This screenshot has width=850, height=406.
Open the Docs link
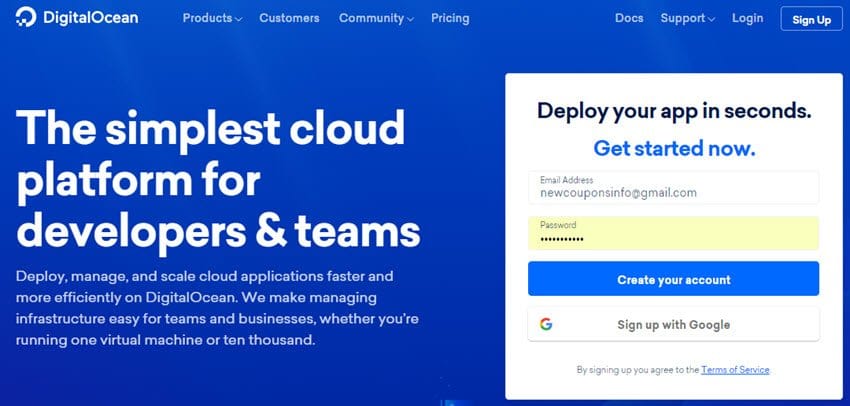[629, 18]
